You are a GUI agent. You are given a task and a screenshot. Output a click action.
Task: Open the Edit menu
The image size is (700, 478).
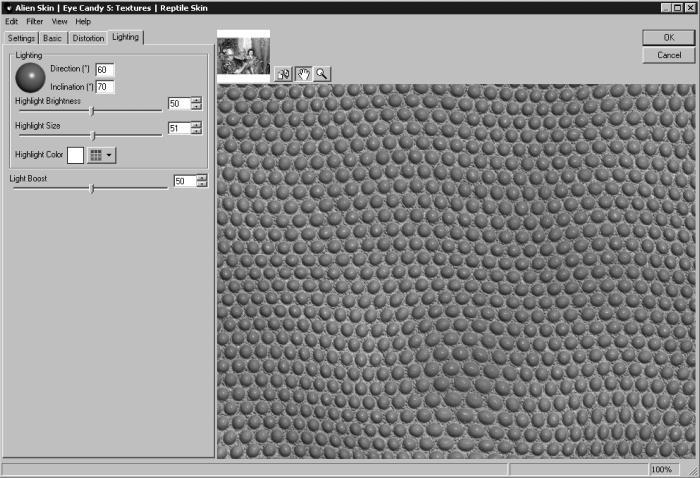11,21
